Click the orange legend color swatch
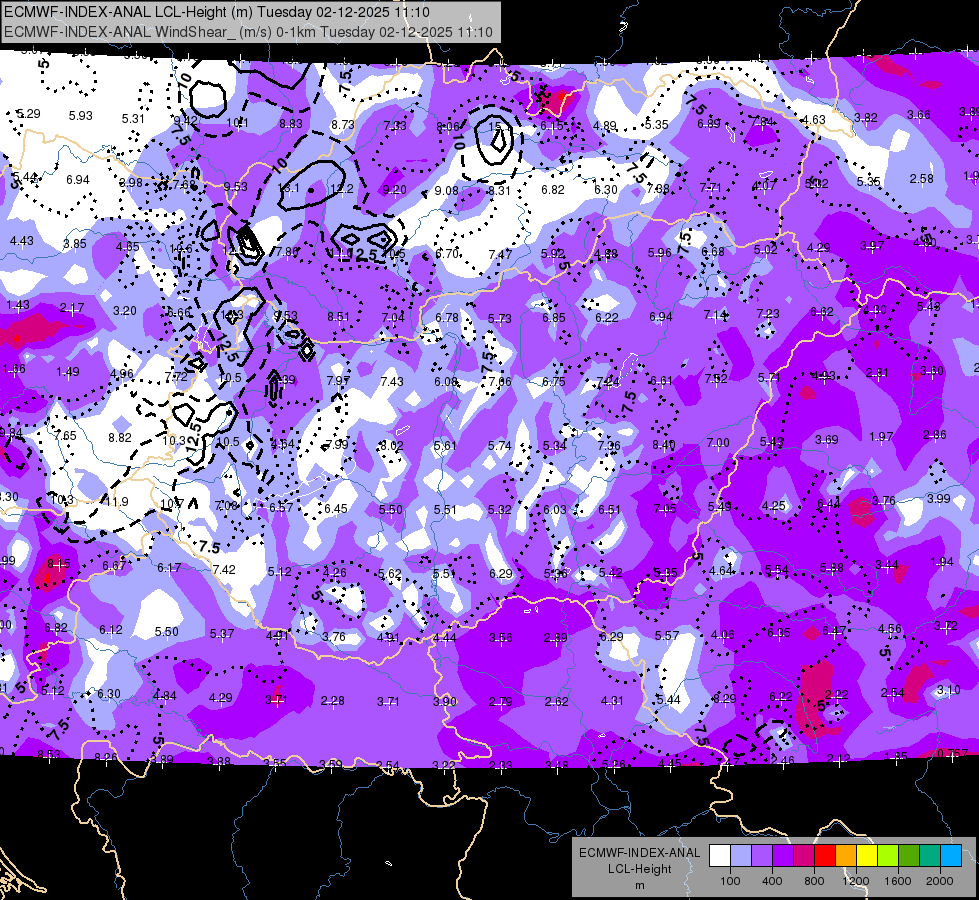This screenshot has width=979, height=900. pyautogui.click(x=846, y=856)
